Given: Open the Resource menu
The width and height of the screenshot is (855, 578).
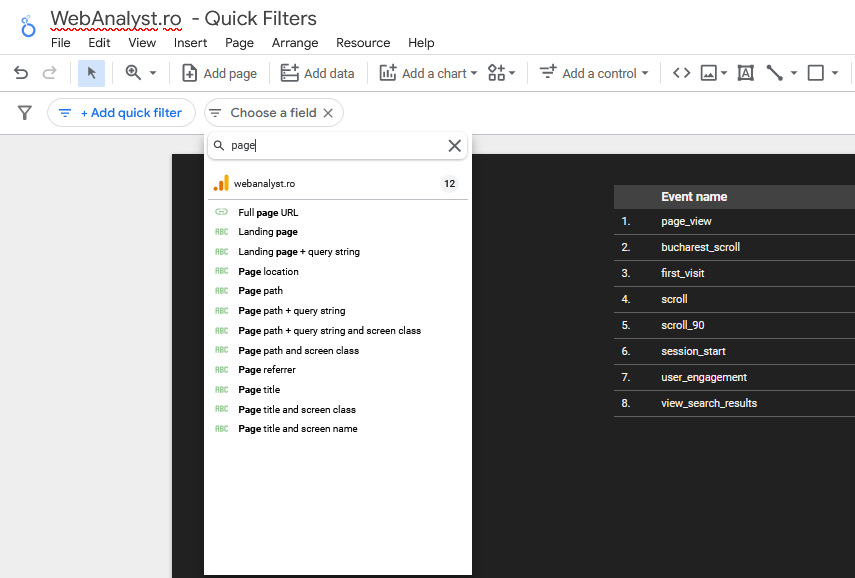Looking at the screenshot, I should tap(363, 43).
